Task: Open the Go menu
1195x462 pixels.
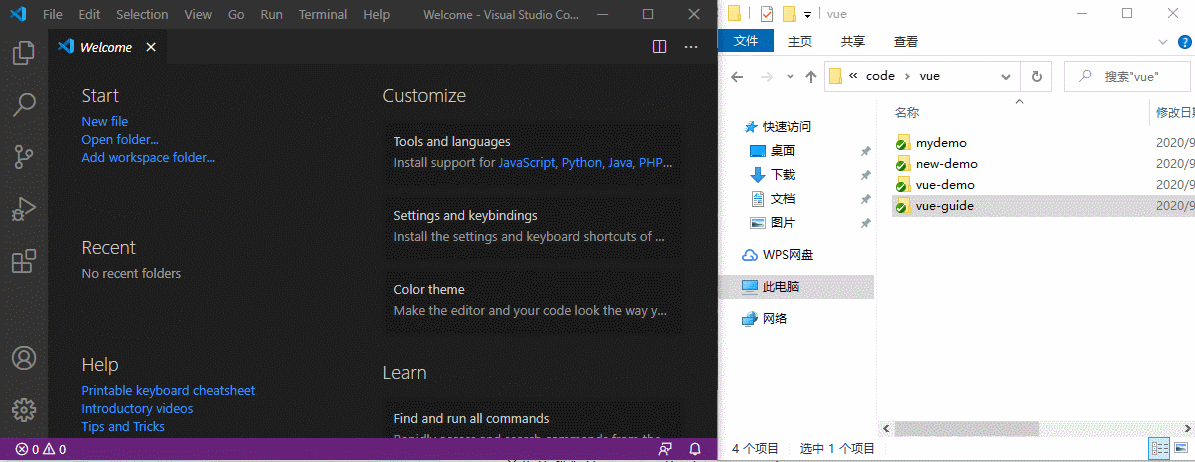Action: coord(236,14)
